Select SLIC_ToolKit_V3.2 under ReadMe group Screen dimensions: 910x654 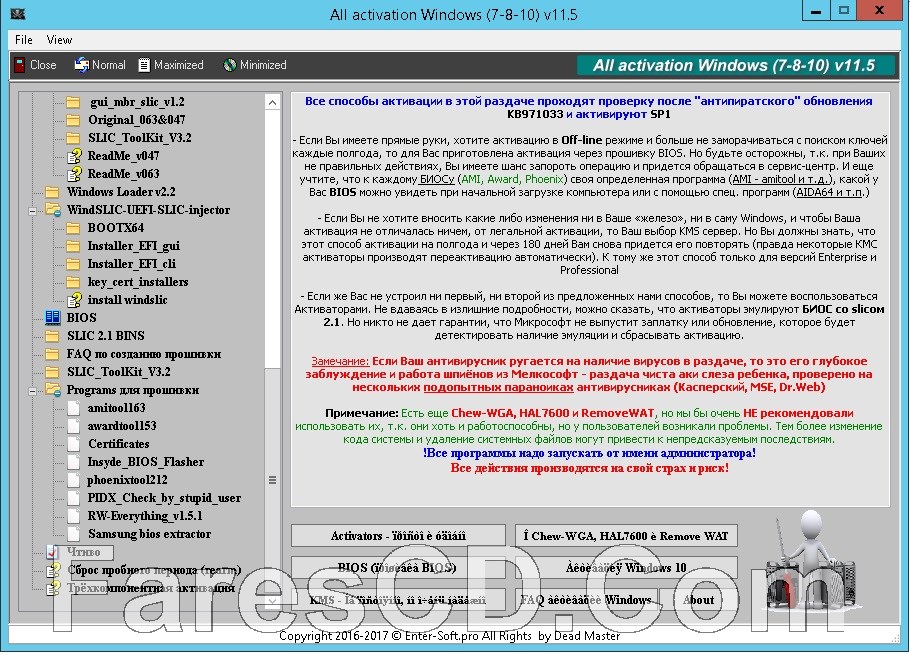click(139, 138)
